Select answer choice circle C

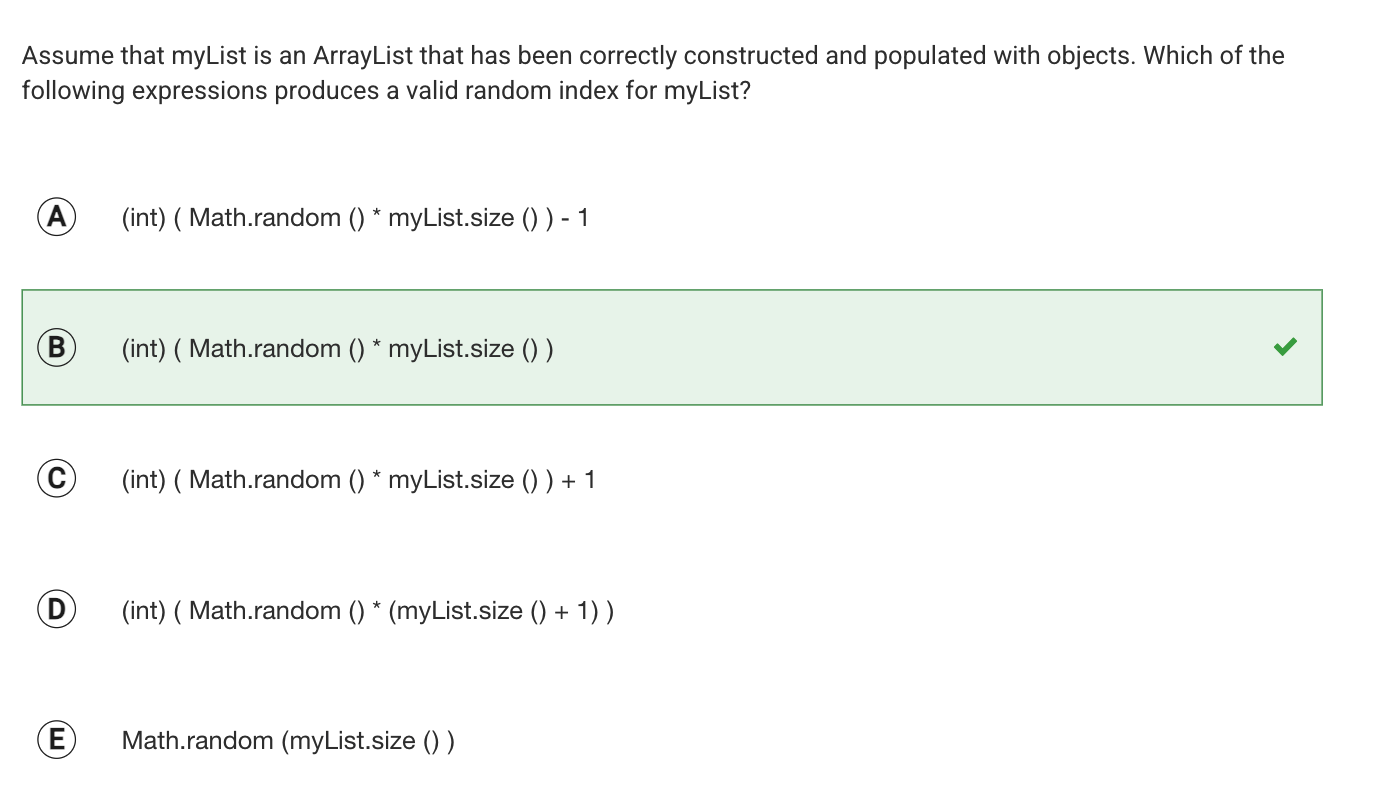(x=57, y=479)
